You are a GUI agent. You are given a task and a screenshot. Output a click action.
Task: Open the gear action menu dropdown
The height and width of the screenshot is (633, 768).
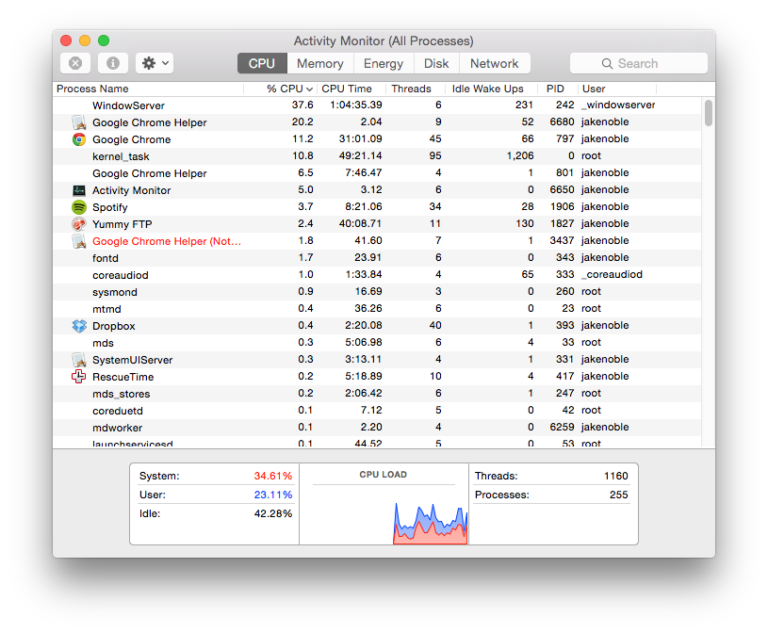click(x=154, y=63)
